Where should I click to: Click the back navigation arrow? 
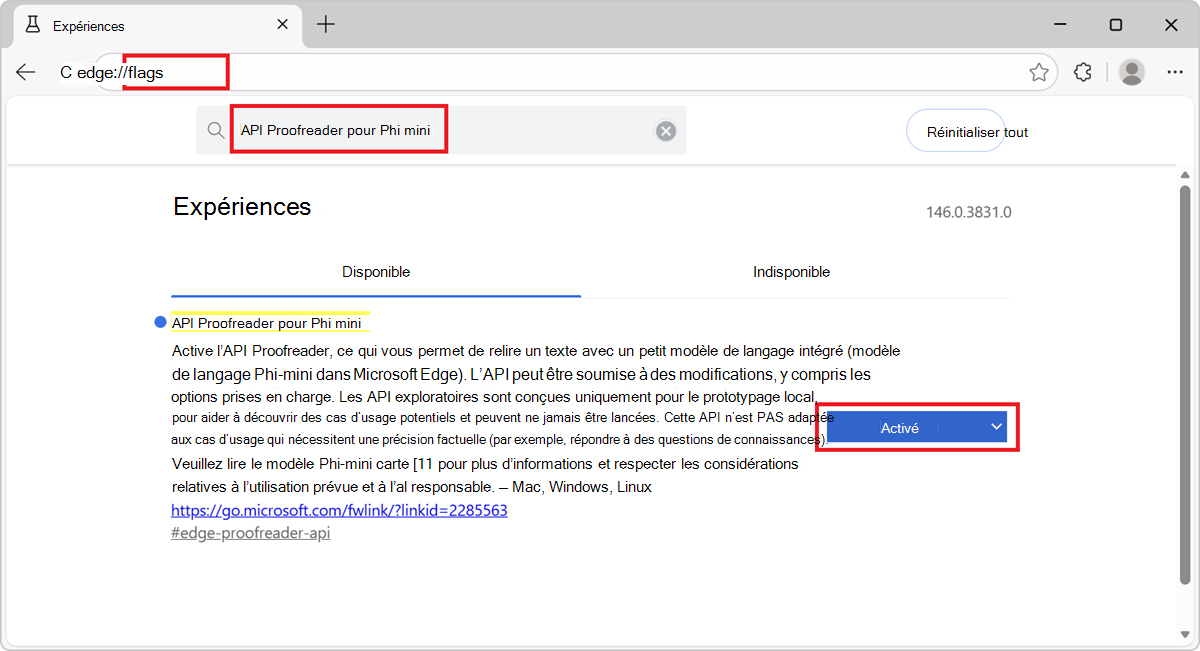click(x=25, y=71)
